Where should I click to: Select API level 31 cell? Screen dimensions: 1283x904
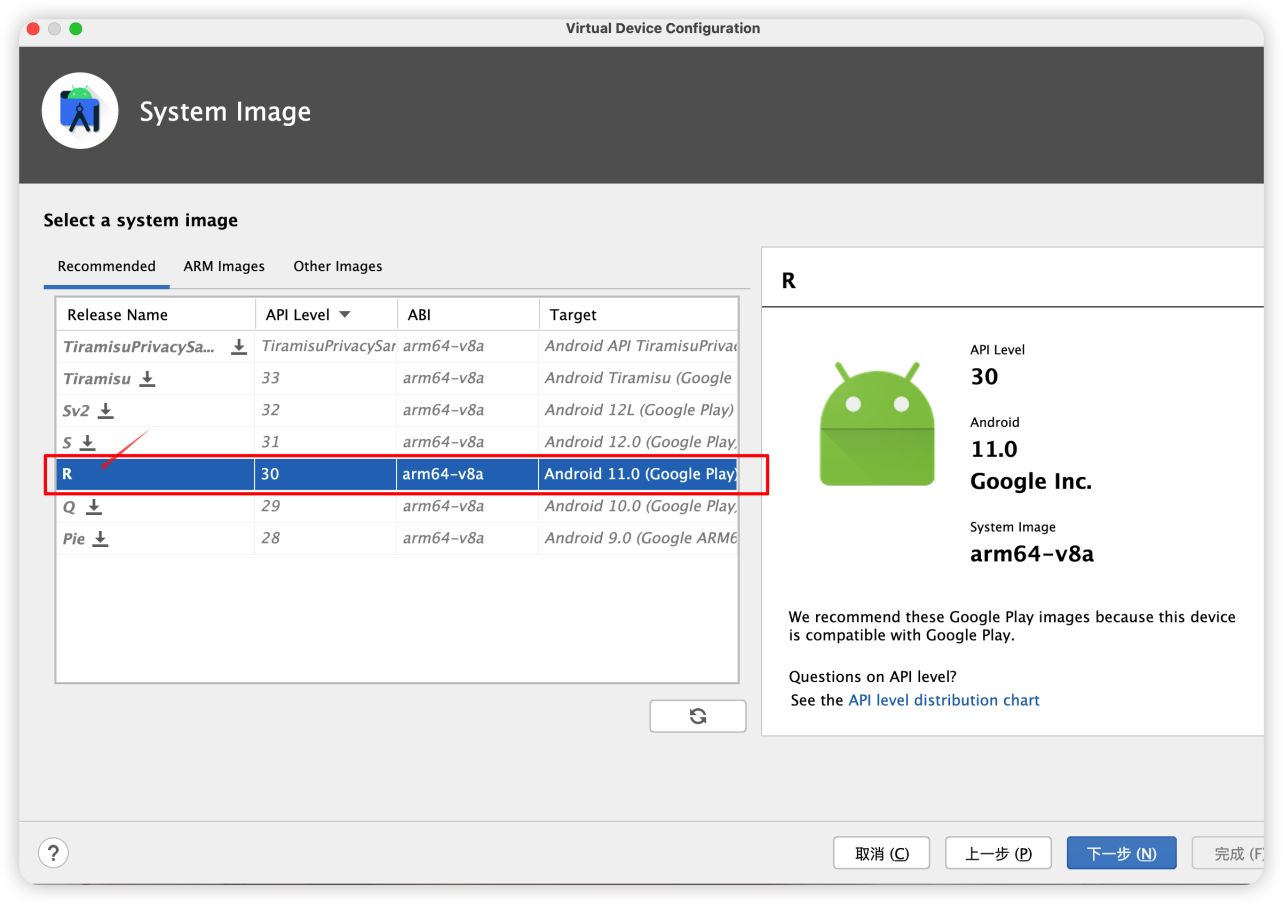point(270,443)
